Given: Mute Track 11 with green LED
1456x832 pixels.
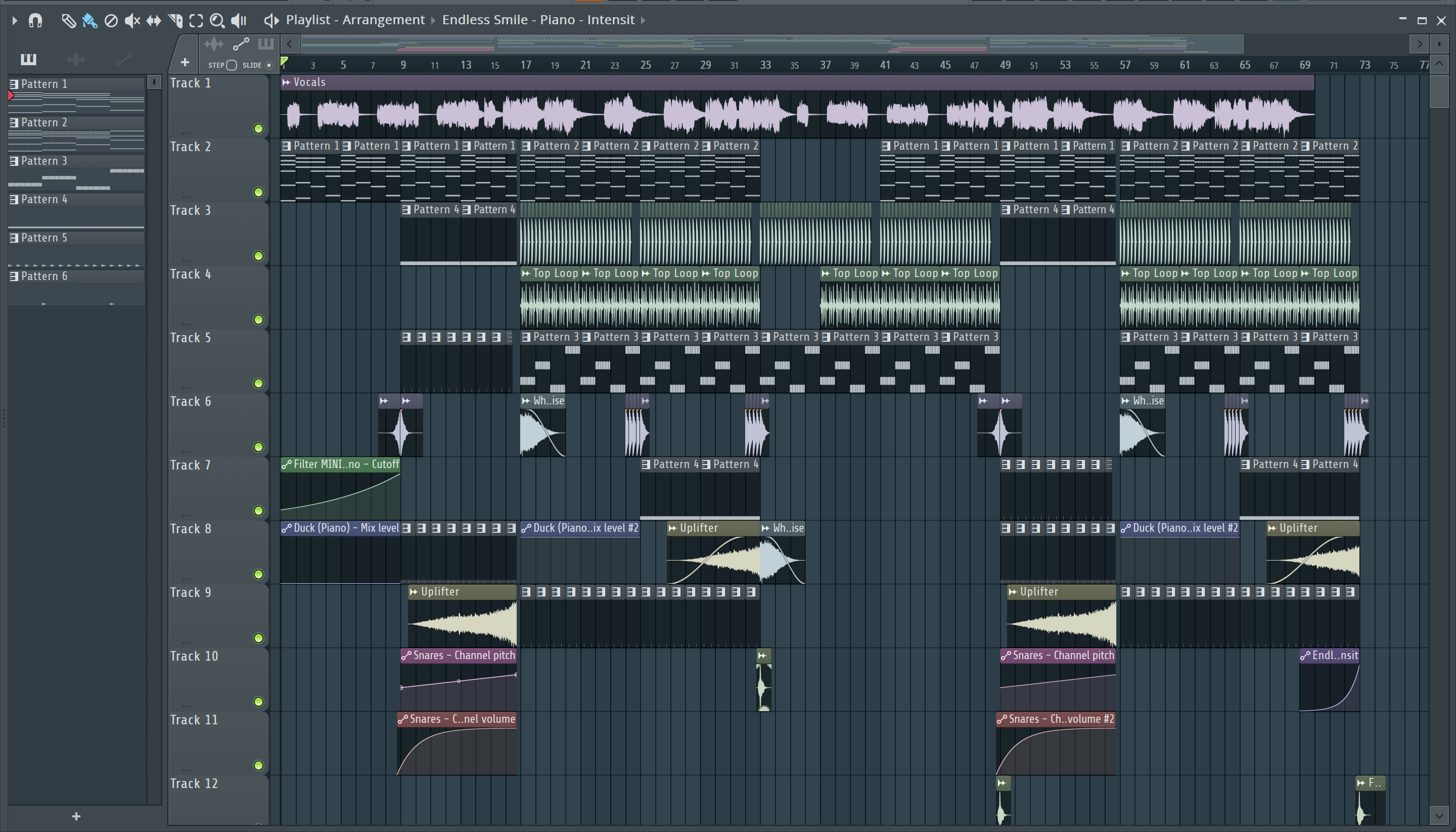Looking at the screenshot, I should pyautogui.click(x=258, y=766).
